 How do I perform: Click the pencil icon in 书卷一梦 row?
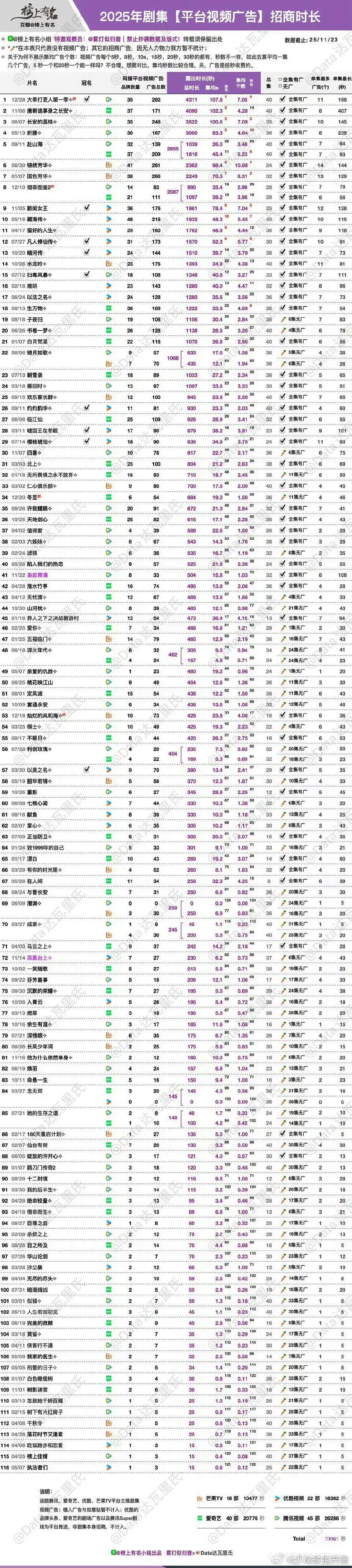pyautogui.click(x=283, y=331)
